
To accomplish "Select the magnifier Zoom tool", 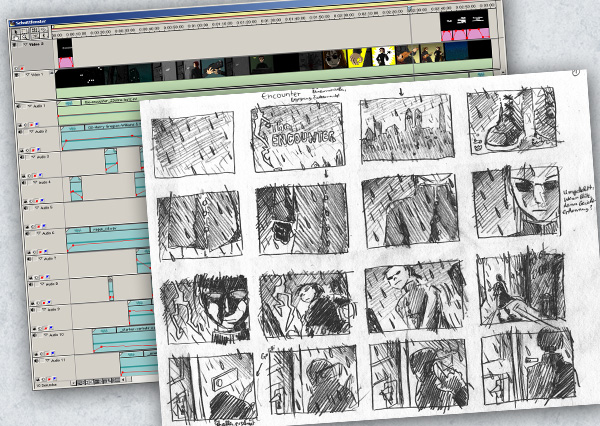I will point(24,37).
